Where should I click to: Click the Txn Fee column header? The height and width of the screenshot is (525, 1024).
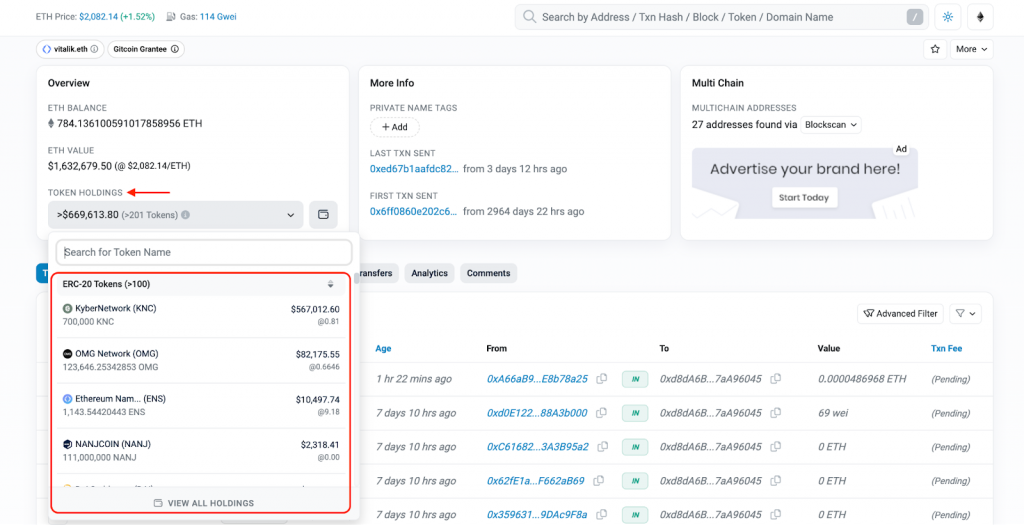pyautogui.click(x=946, y=348)
